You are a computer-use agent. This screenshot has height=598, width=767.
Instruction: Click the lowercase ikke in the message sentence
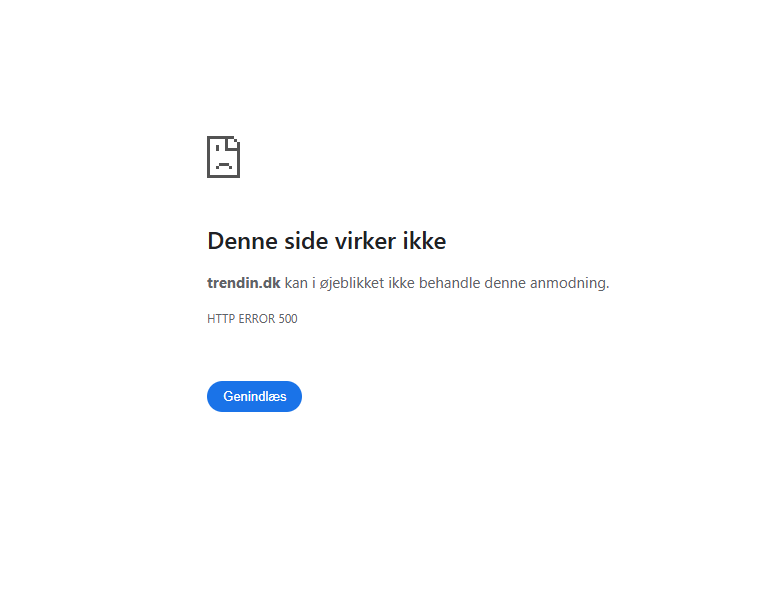[x=402, y=283]
